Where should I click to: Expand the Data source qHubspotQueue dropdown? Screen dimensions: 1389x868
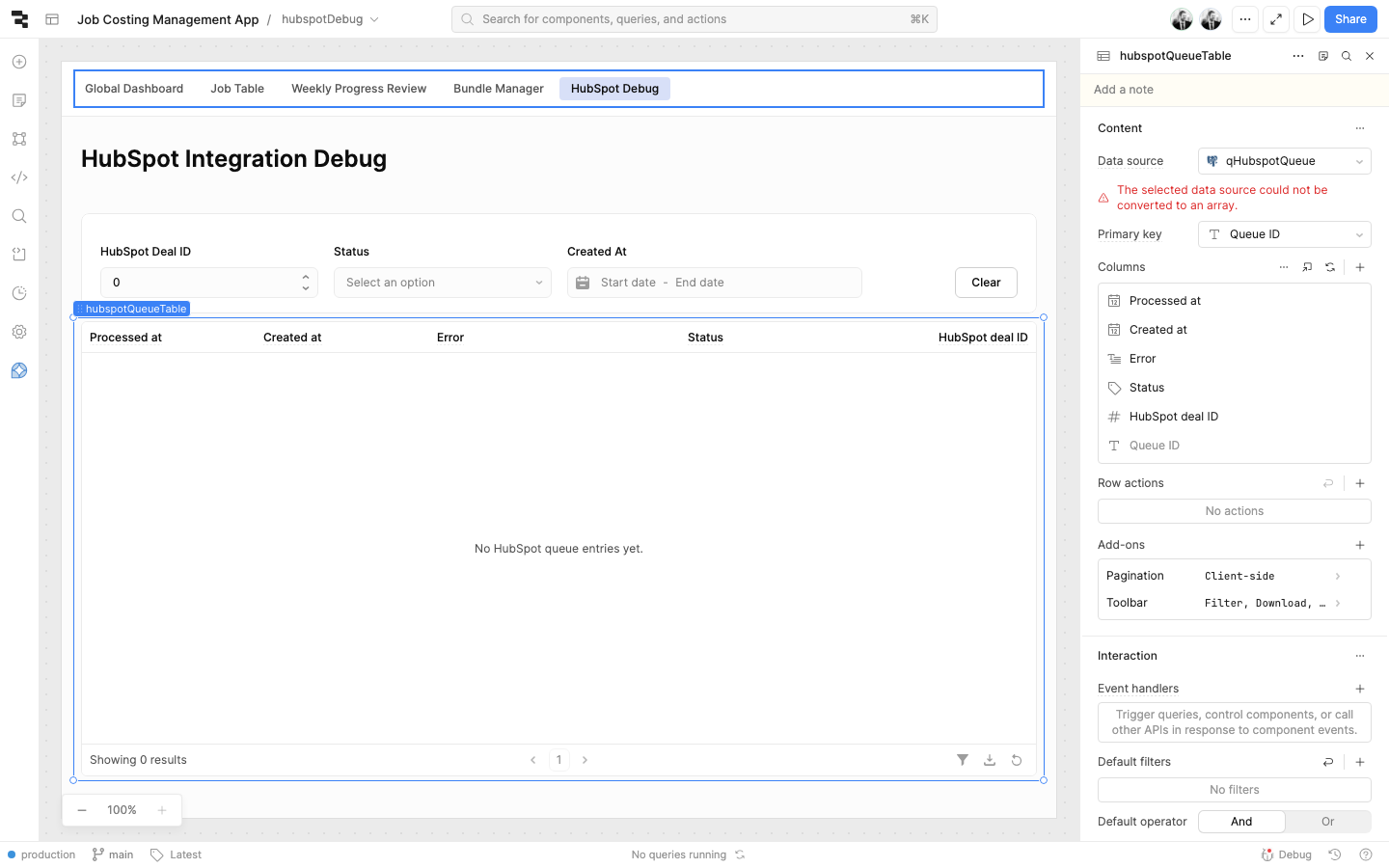(x=1284, y=161)
